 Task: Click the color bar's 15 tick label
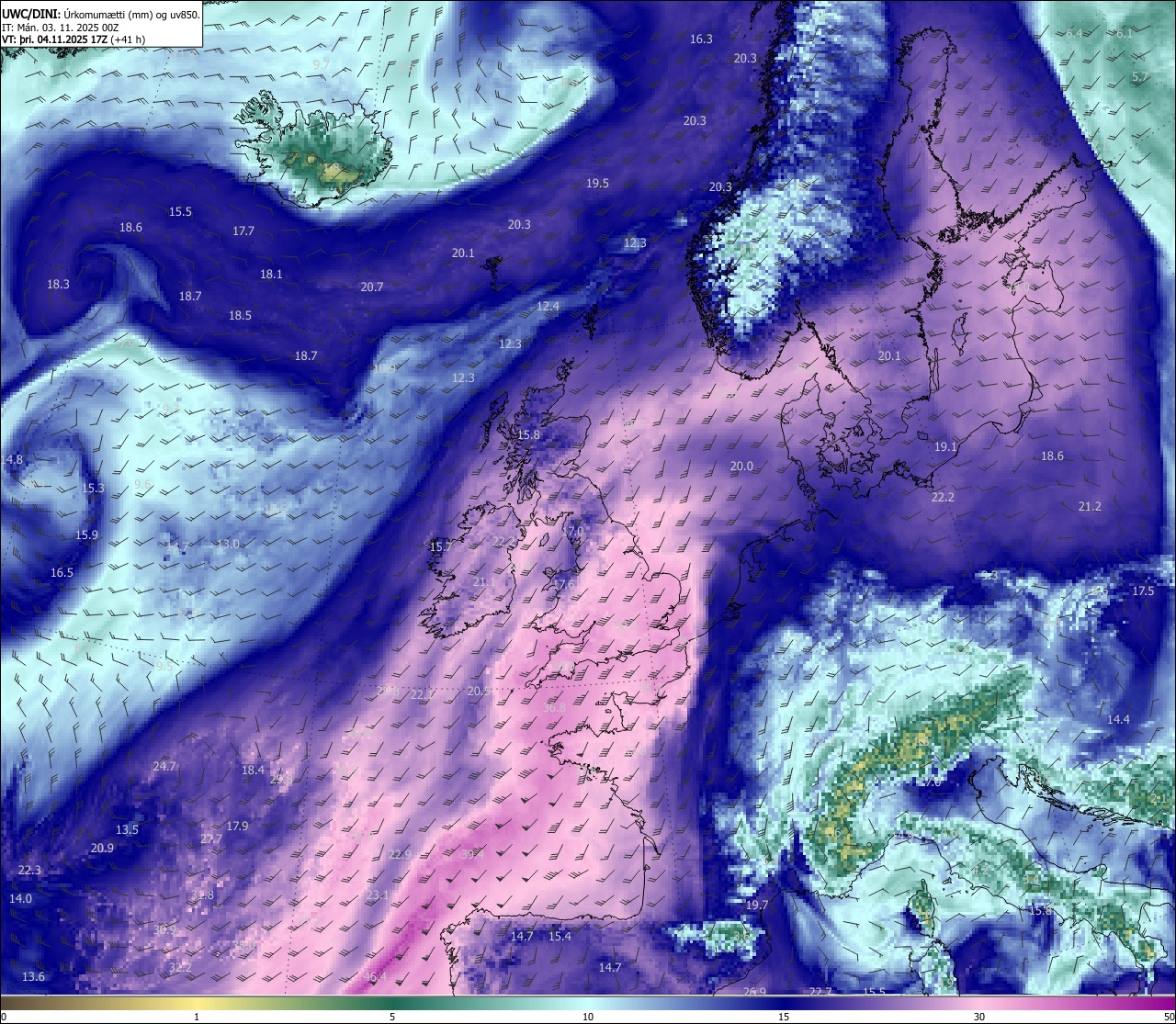pyautogui.click(x=784, y=1017)
